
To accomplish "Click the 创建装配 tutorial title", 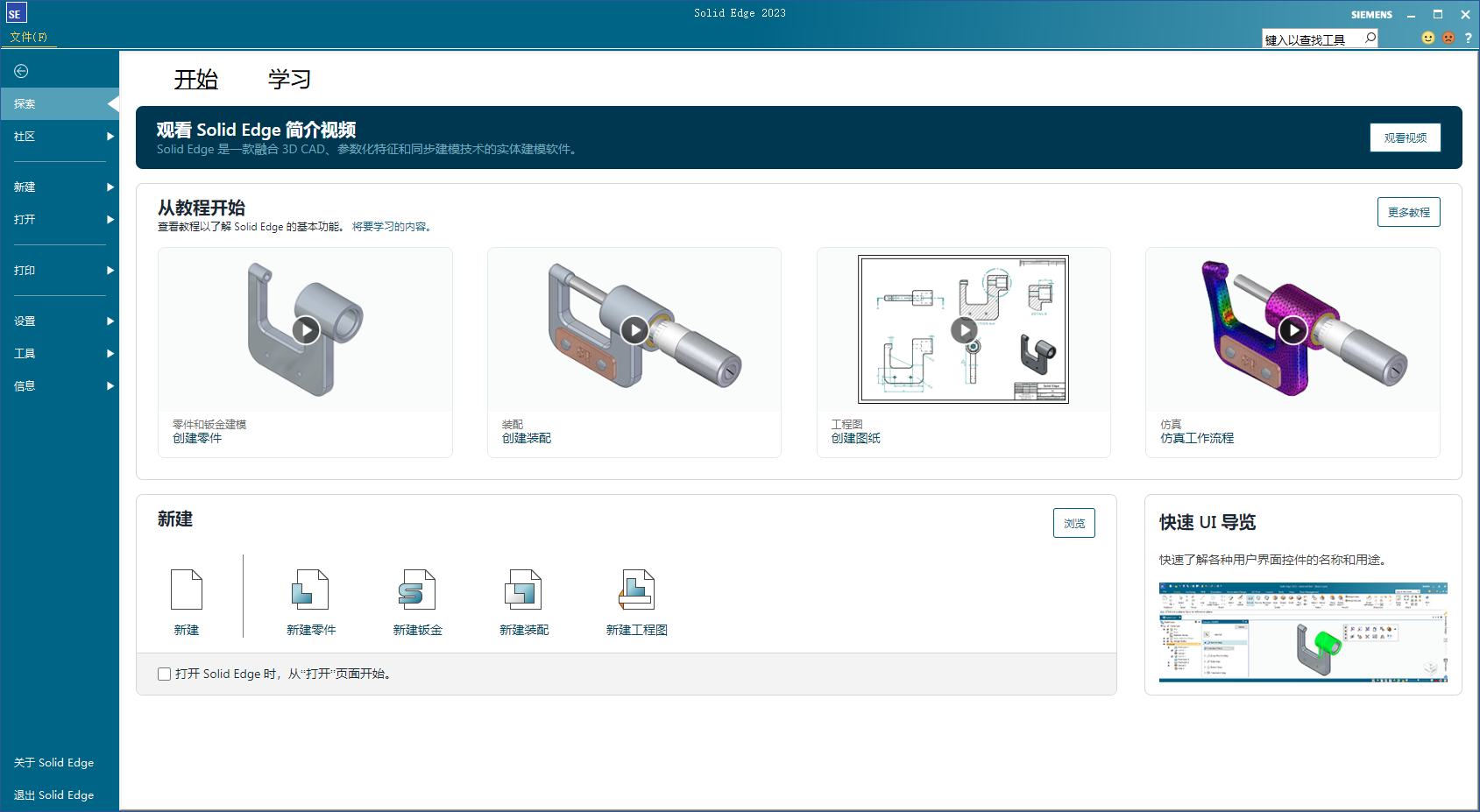I will (527, 438).
